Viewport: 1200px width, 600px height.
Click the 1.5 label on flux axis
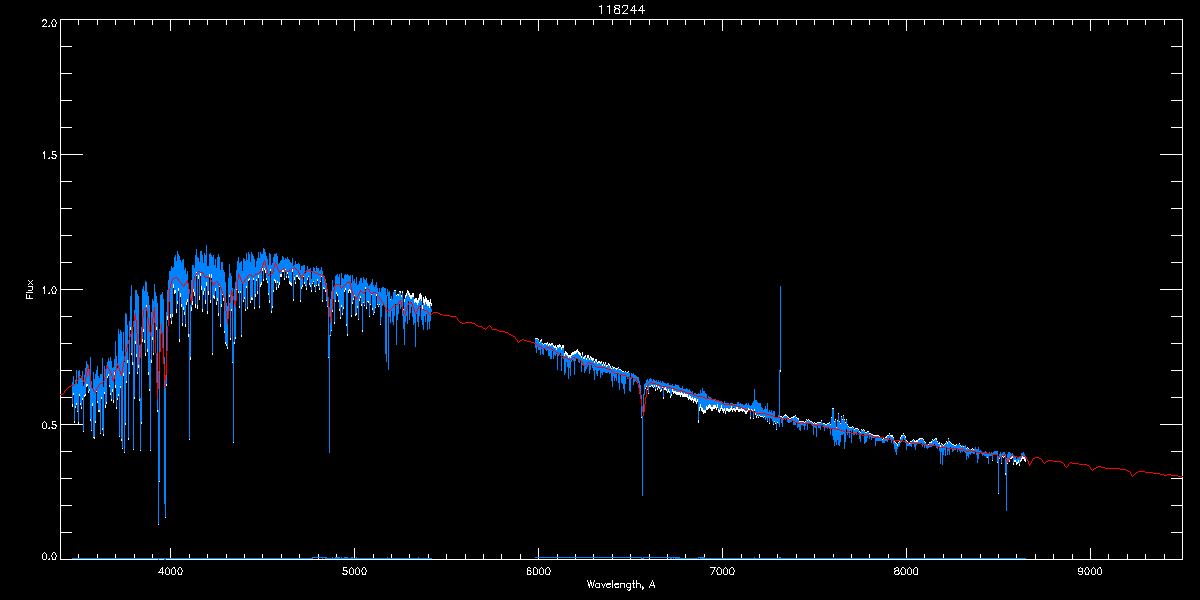49,156
